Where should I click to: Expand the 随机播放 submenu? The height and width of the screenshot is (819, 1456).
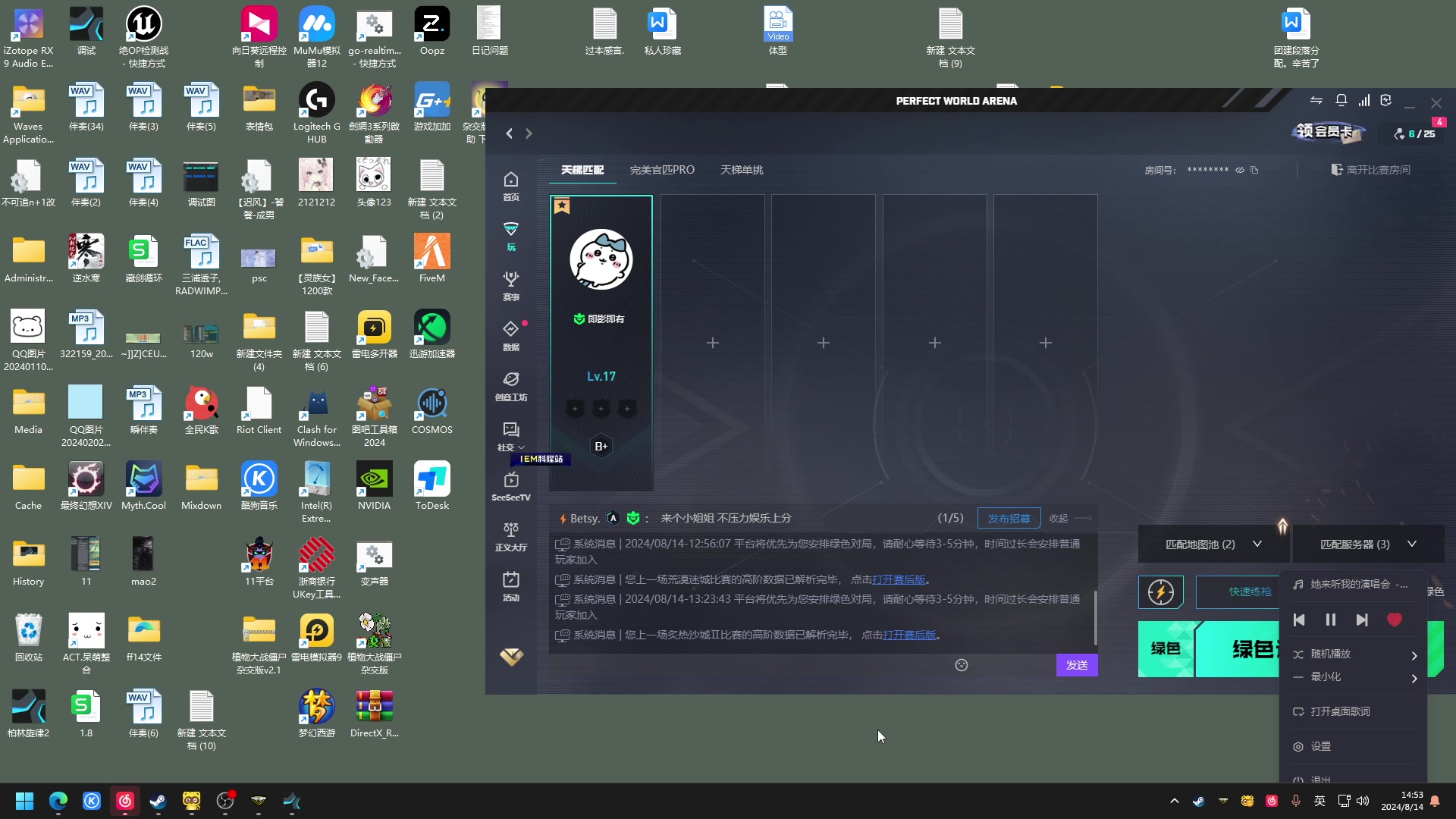tap(1354, 654)
